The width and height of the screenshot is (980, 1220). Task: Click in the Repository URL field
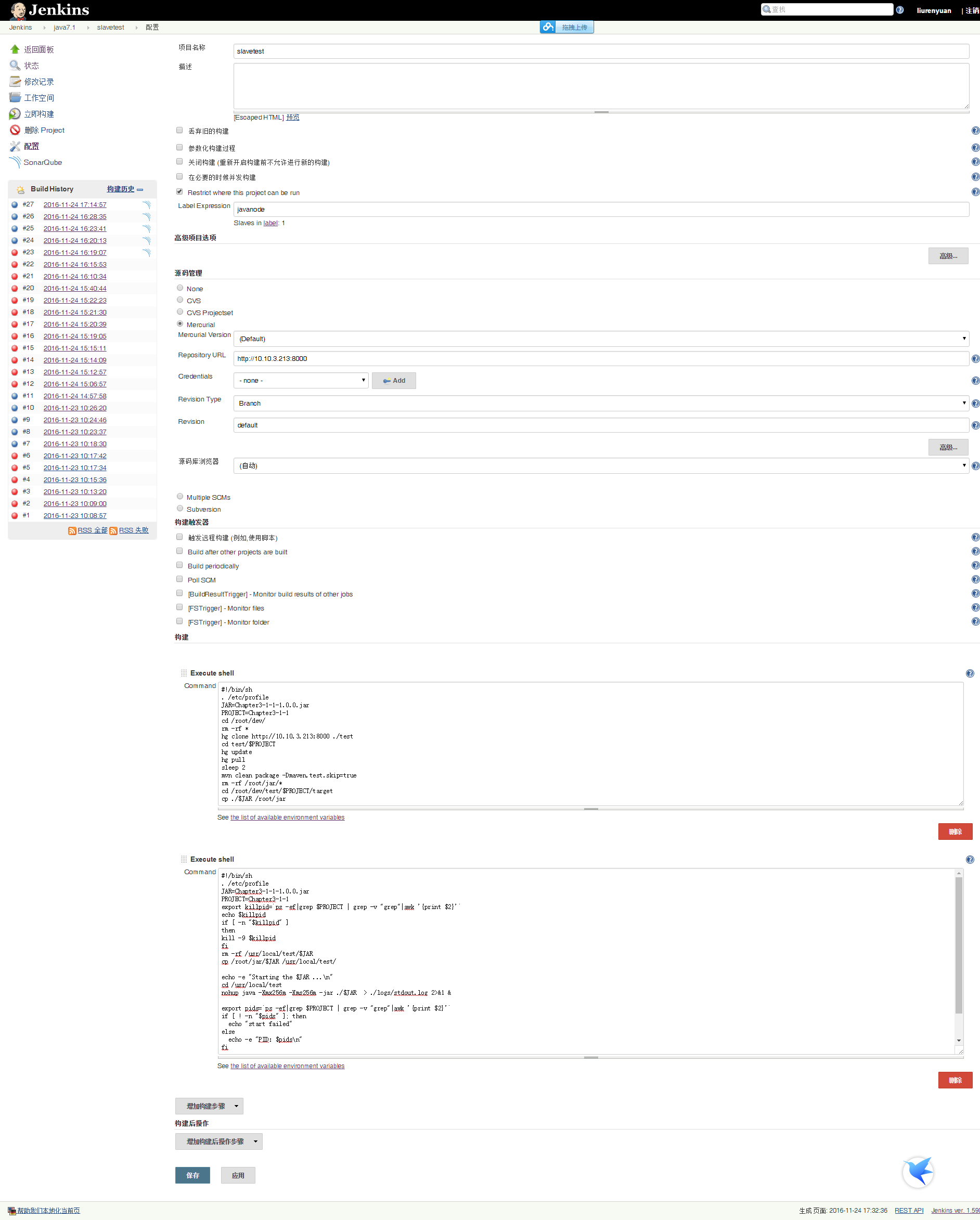pyautogui.click(x=601, y=359)
